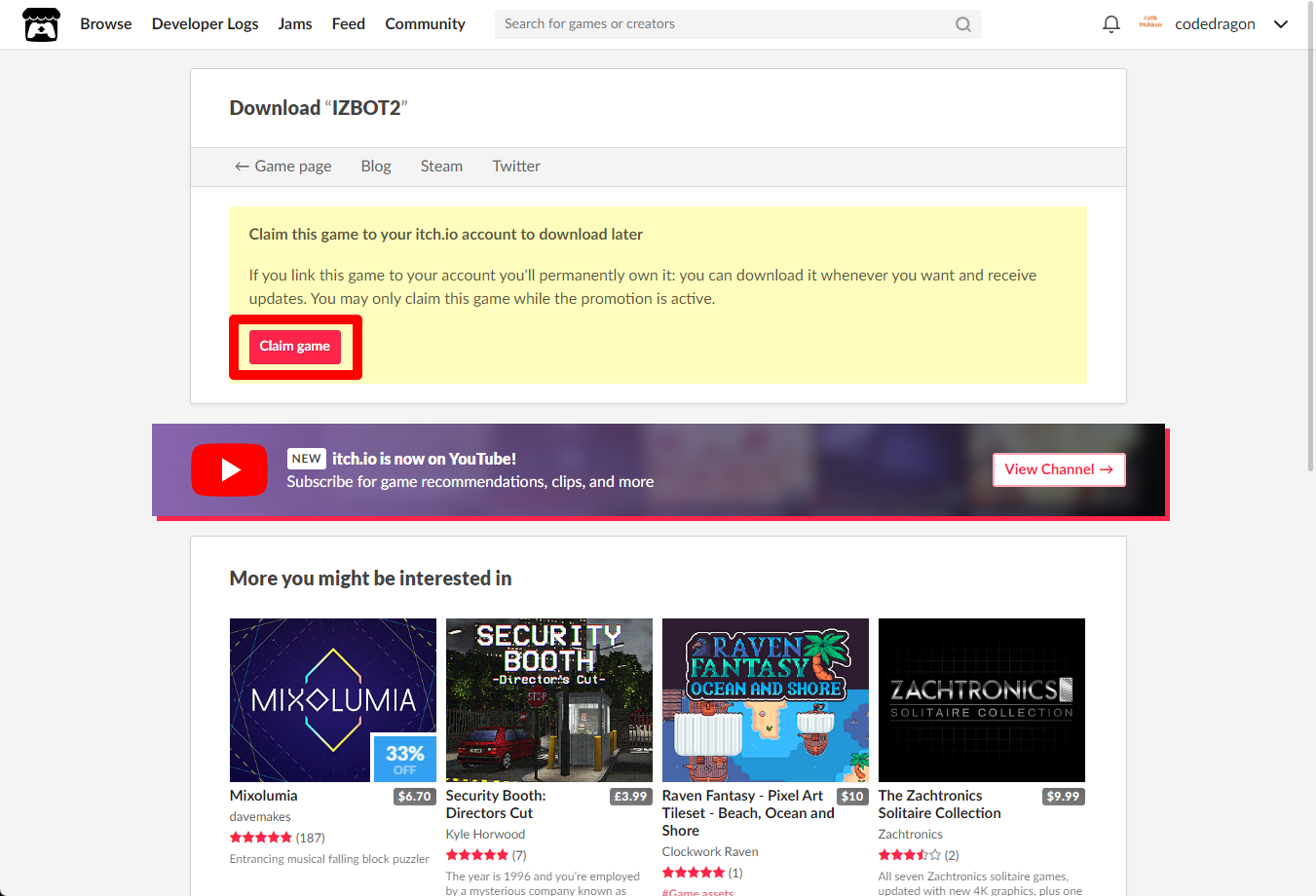Click 'itch.io is now on YouTube!' headline

click(x=425, y=459)
